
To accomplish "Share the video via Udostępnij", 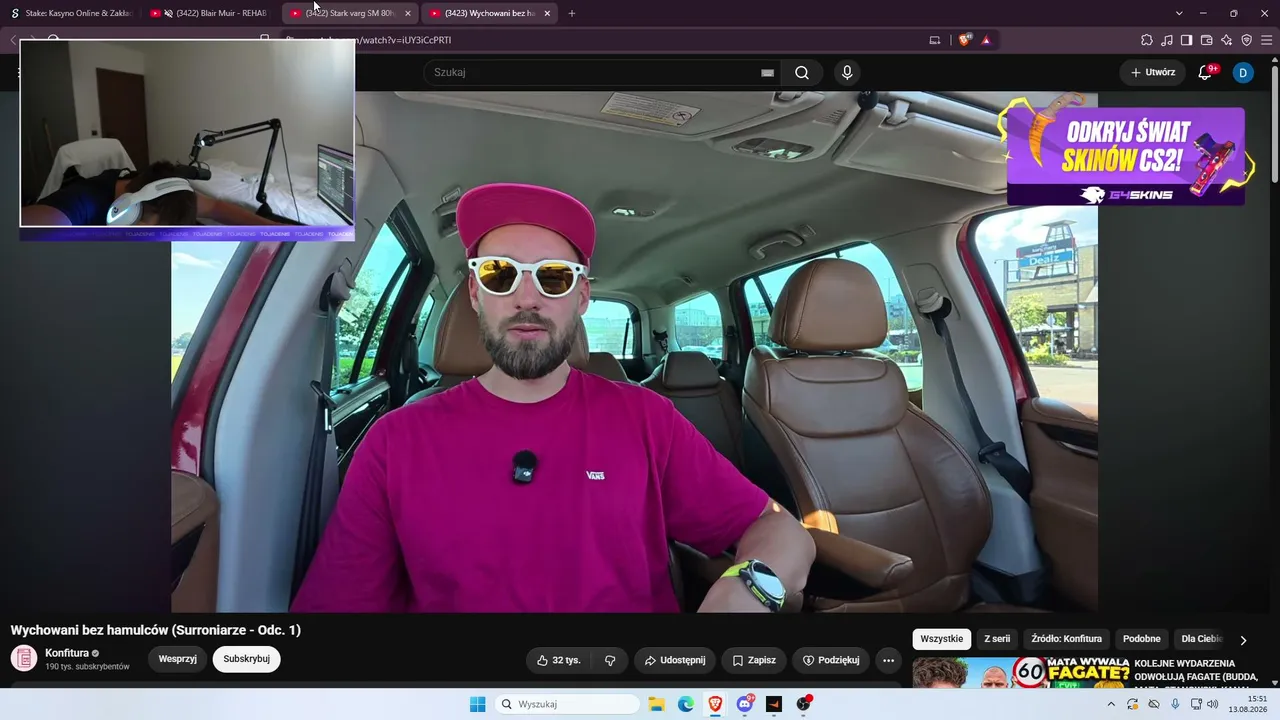I will pos(674,660).
